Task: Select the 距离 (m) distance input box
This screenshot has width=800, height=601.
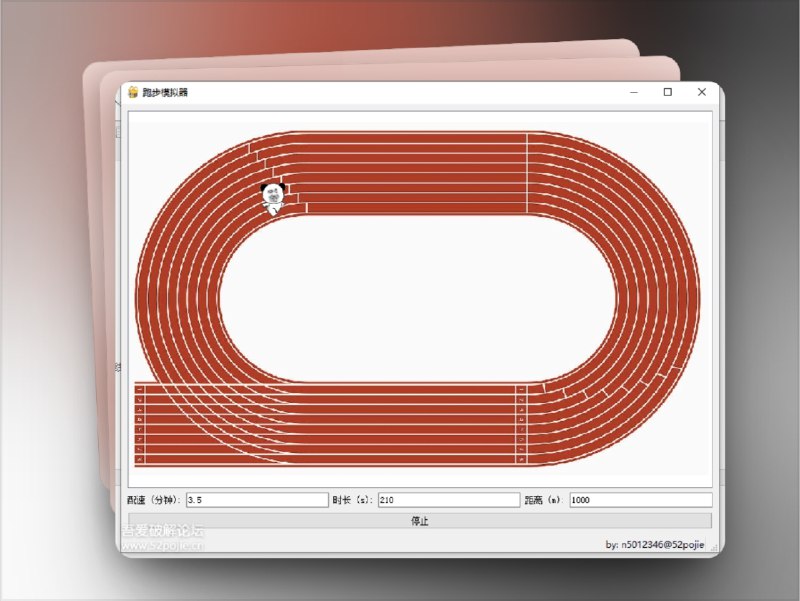Action: tap(640, 500)
